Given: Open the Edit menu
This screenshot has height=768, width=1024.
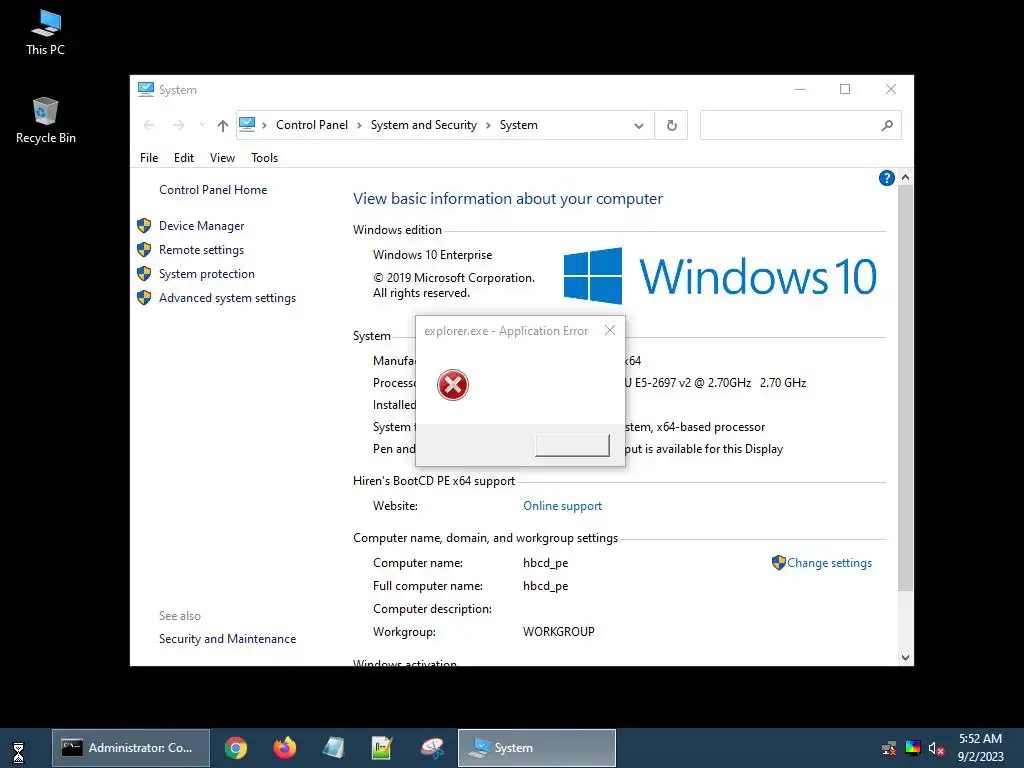Looking at the screenshot, I should (184, 158).
